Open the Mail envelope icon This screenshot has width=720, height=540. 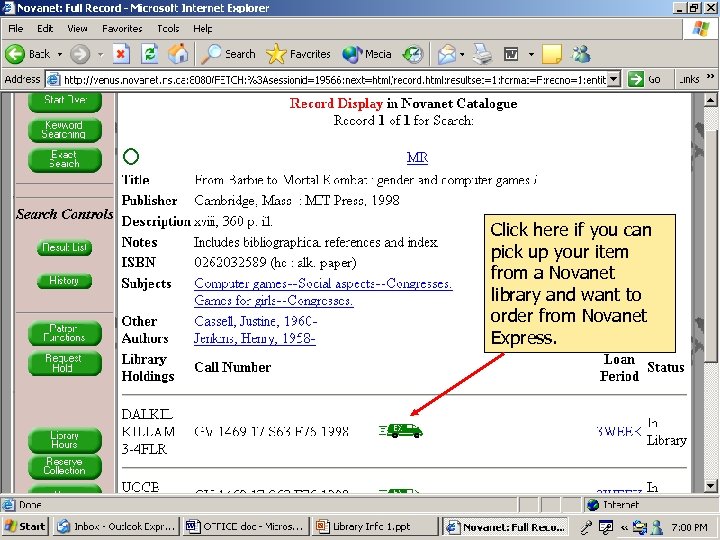click(447, 55)
